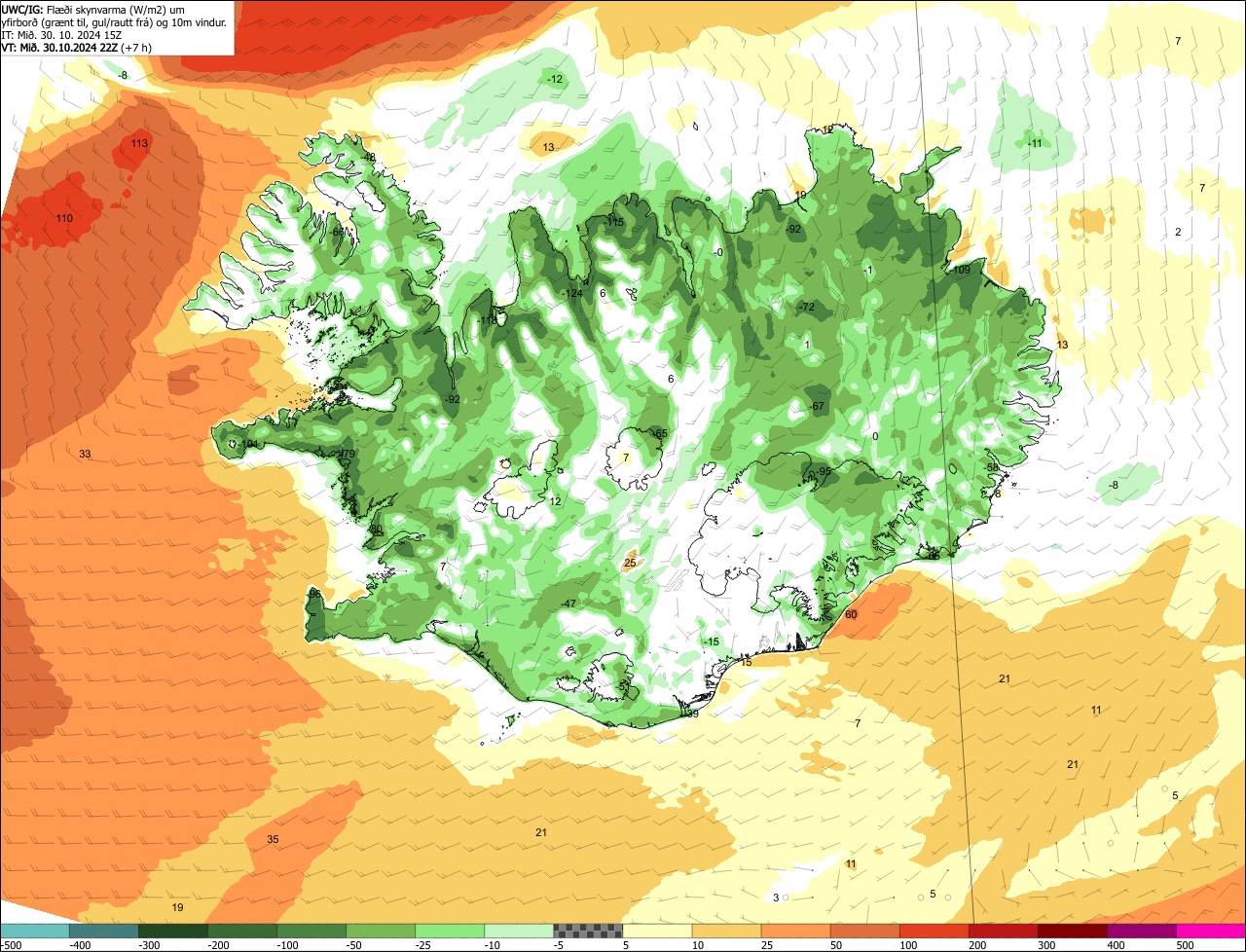This screenshot has width=1246, height=952.
Task: Click the ocean value '-12' north of Iceland
Action: pos(555,80)
